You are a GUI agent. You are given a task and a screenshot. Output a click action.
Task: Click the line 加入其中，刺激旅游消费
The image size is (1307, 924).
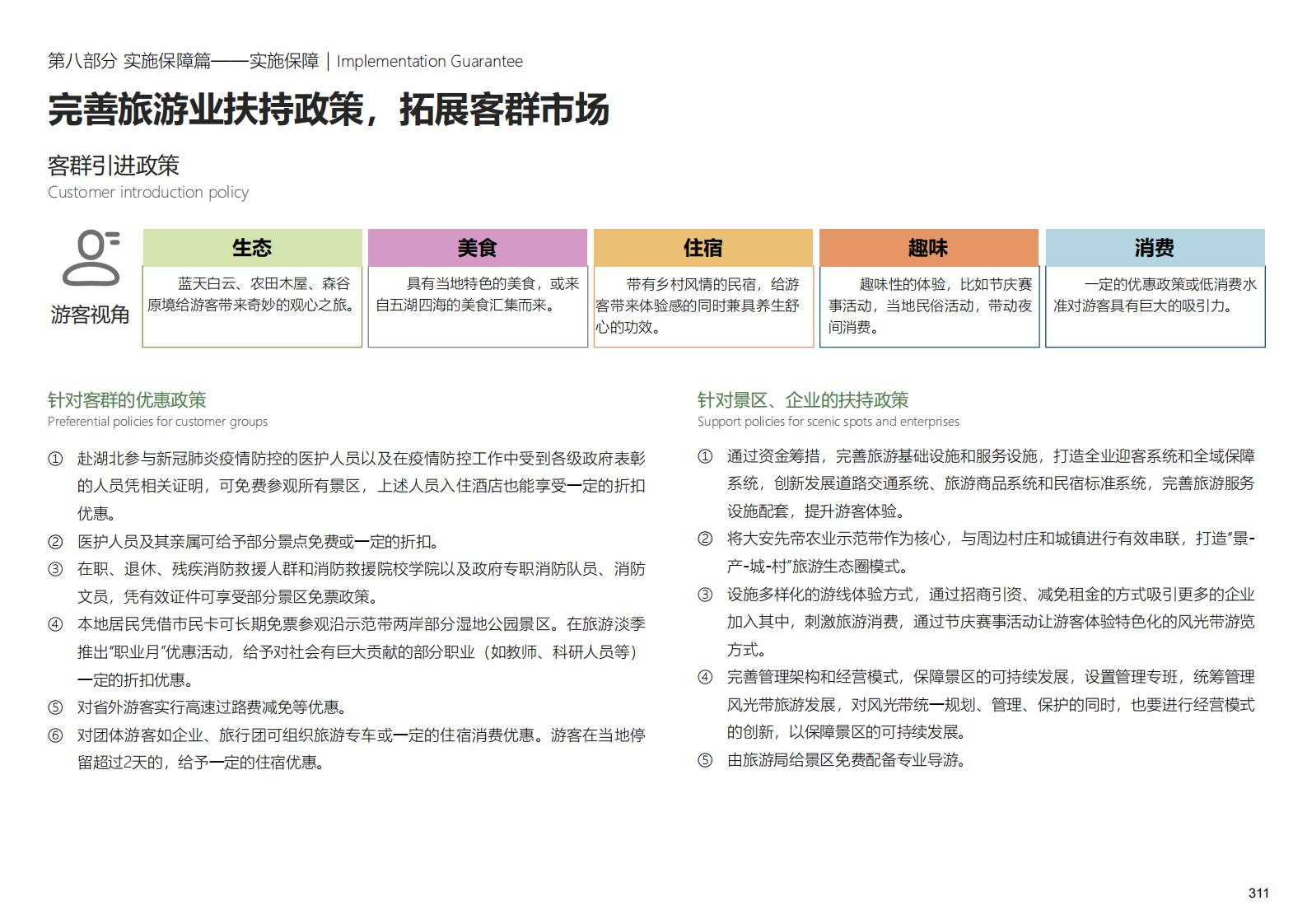click(x=991, y=622)
